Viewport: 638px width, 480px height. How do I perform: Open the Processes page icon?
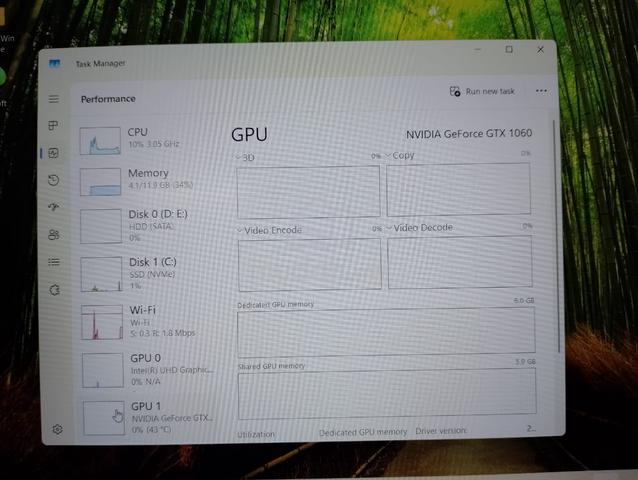pyautogui.click(x=53, y=125)
